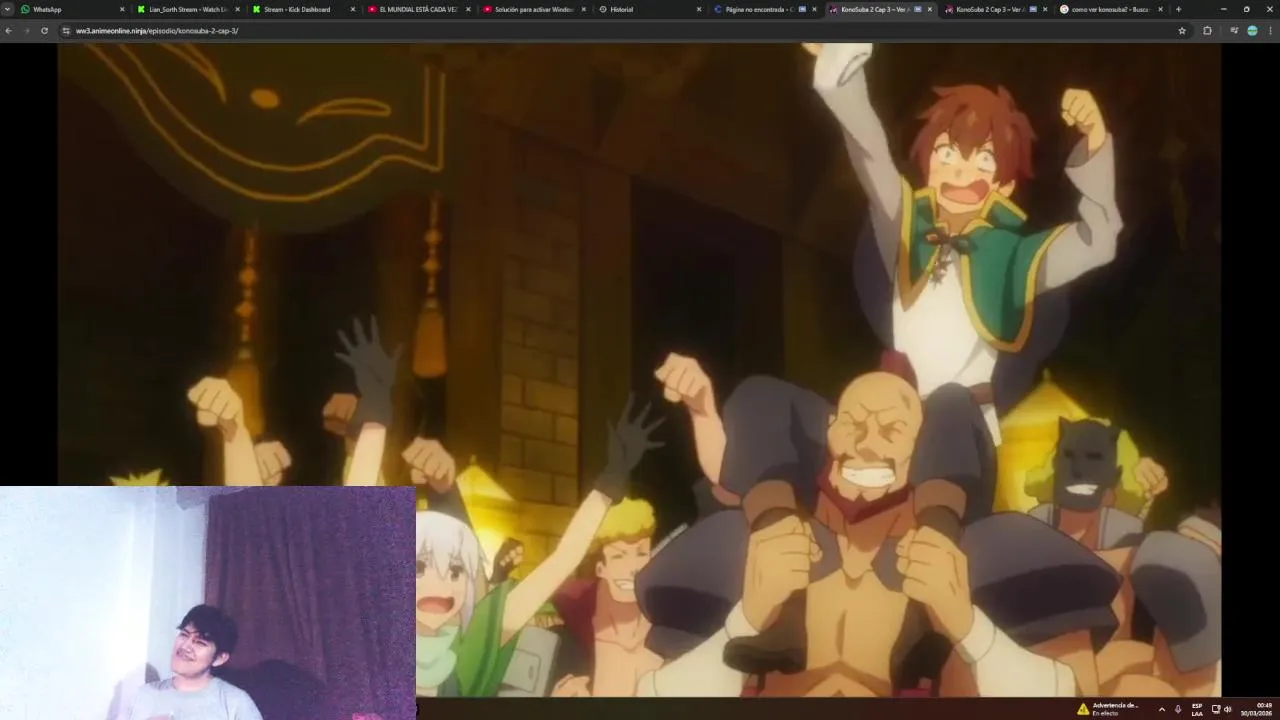Open the tab search dropdown arrow

[x=8, y=9]
